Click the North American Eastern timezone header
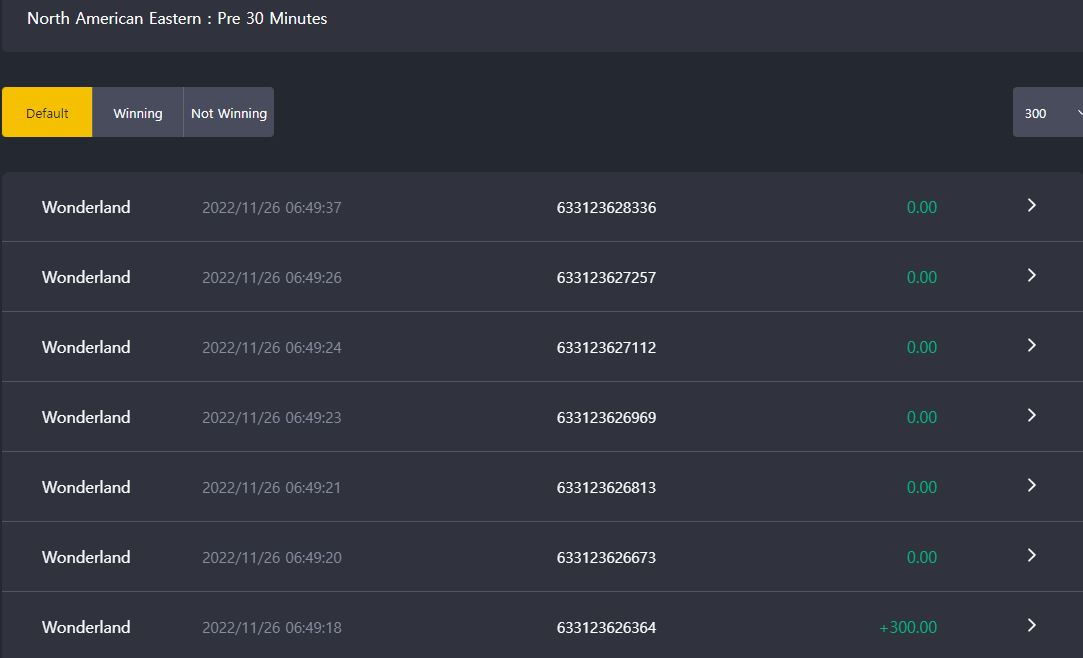Image resolution: width=1083 pixels, height=658 pixels. [x=177, y=19]
